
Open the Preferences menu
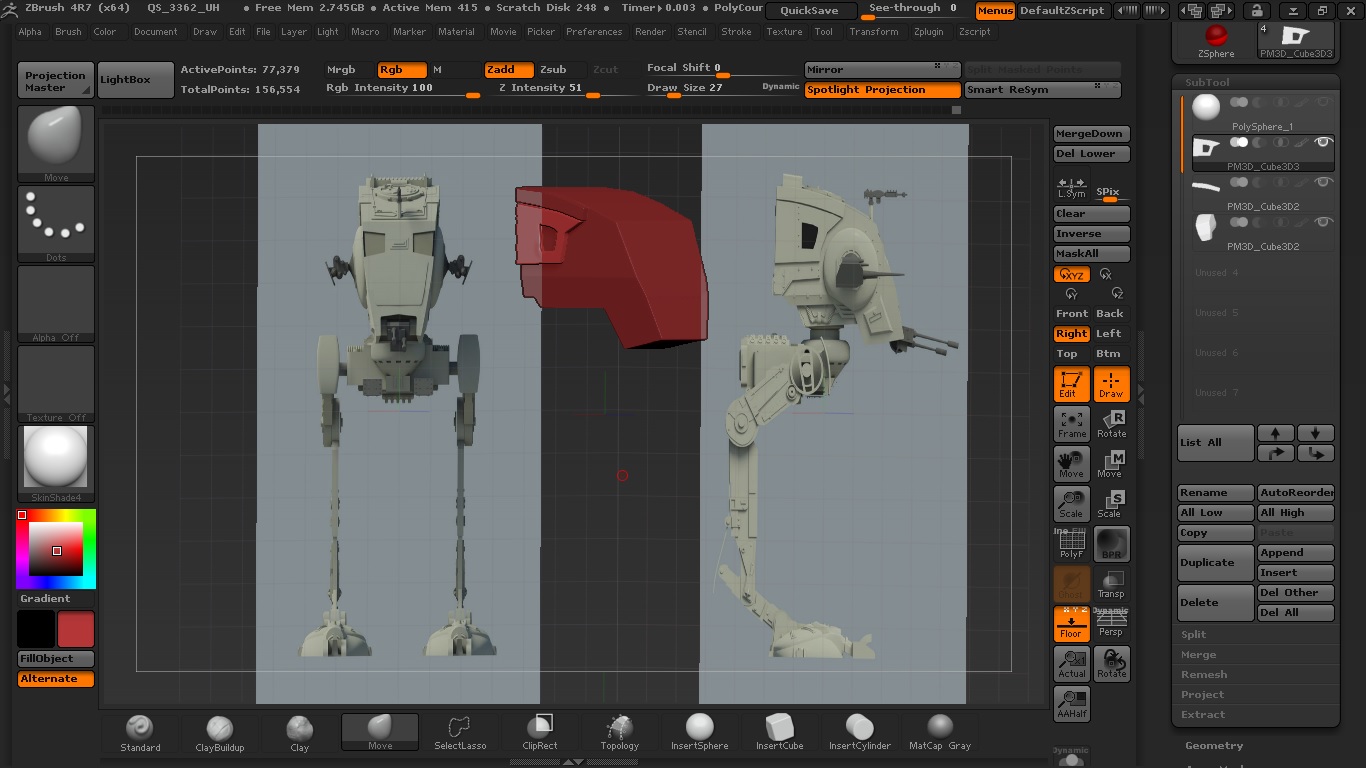pos(594,32)
